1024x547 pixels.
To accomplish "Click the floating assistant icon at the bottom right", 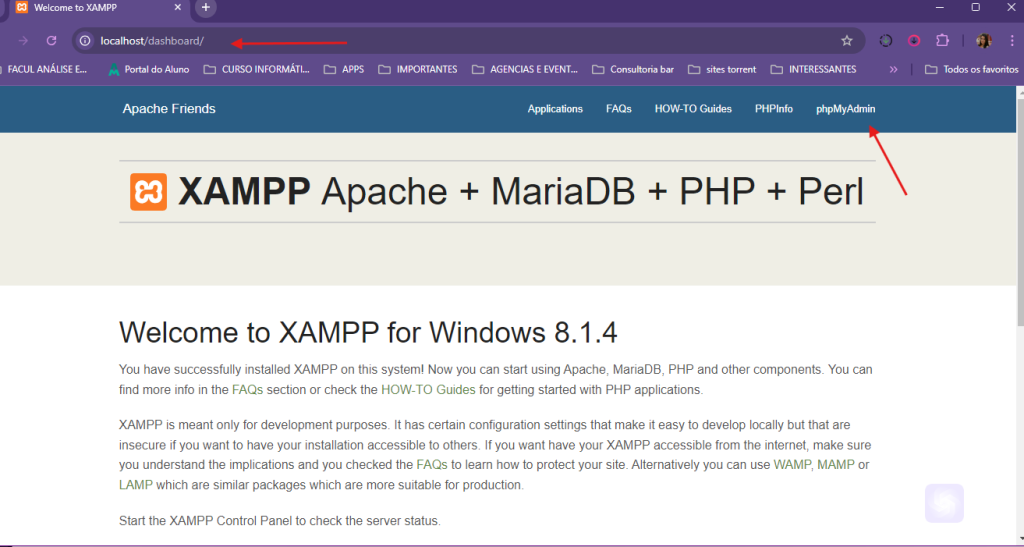I will pos(944,503).
